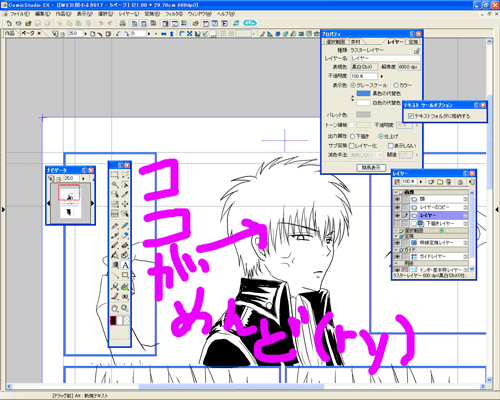Click the Navigator page thumbnail
Screen dimensions: 500x400
(x=70, y=202)
